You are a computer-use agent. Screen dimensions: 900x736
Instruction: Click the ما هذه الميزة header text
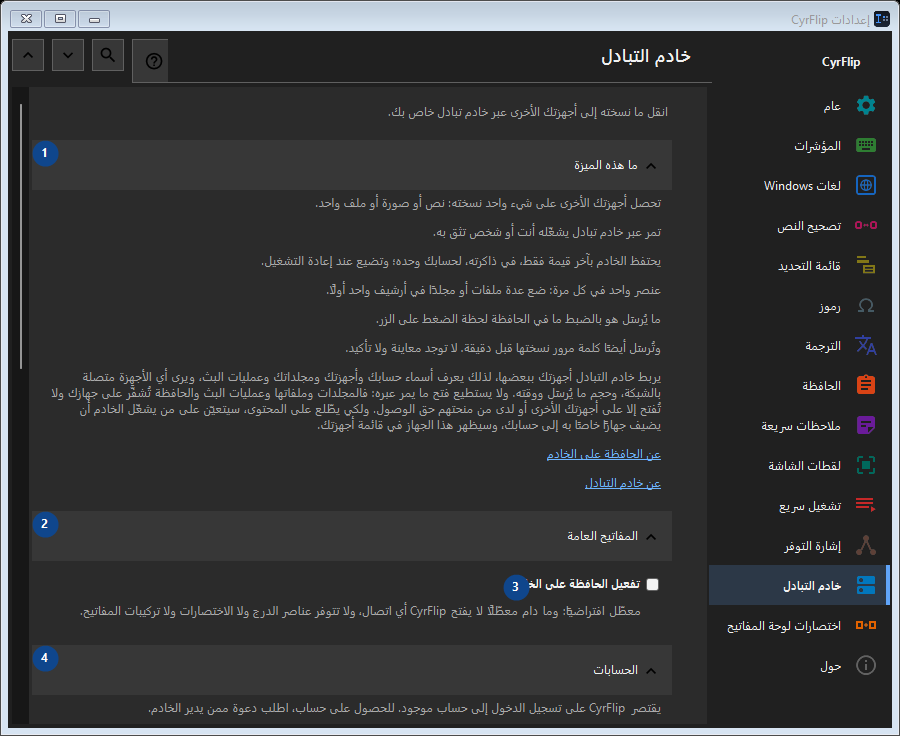point(606,165)
